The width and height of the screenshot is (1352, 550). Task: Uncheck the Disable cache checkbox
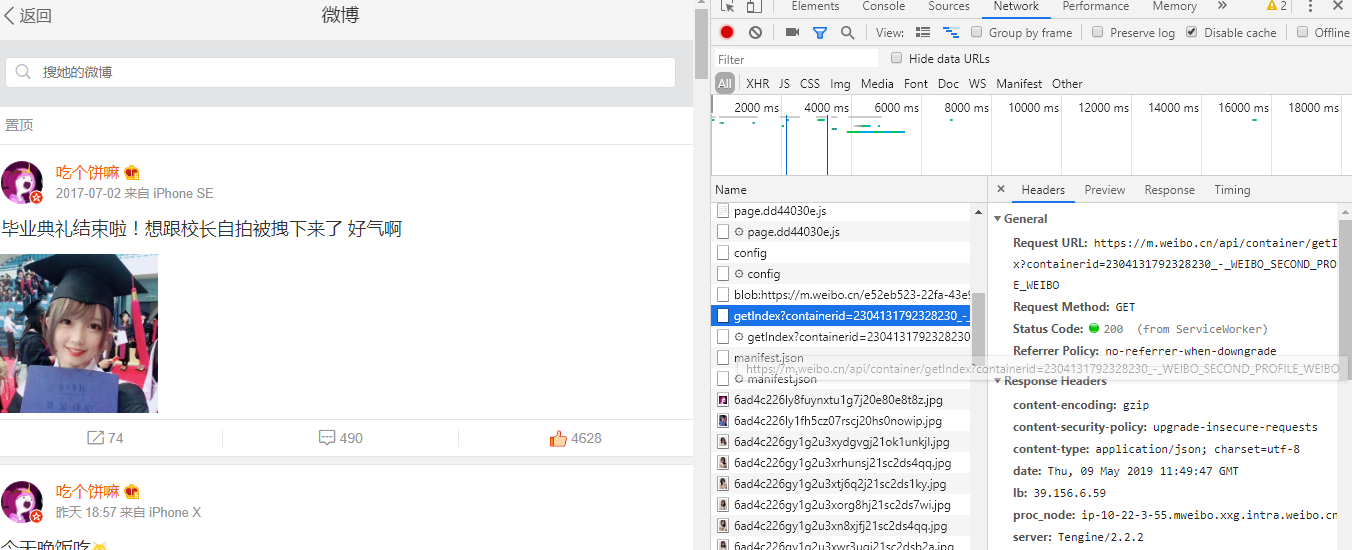1192,32
